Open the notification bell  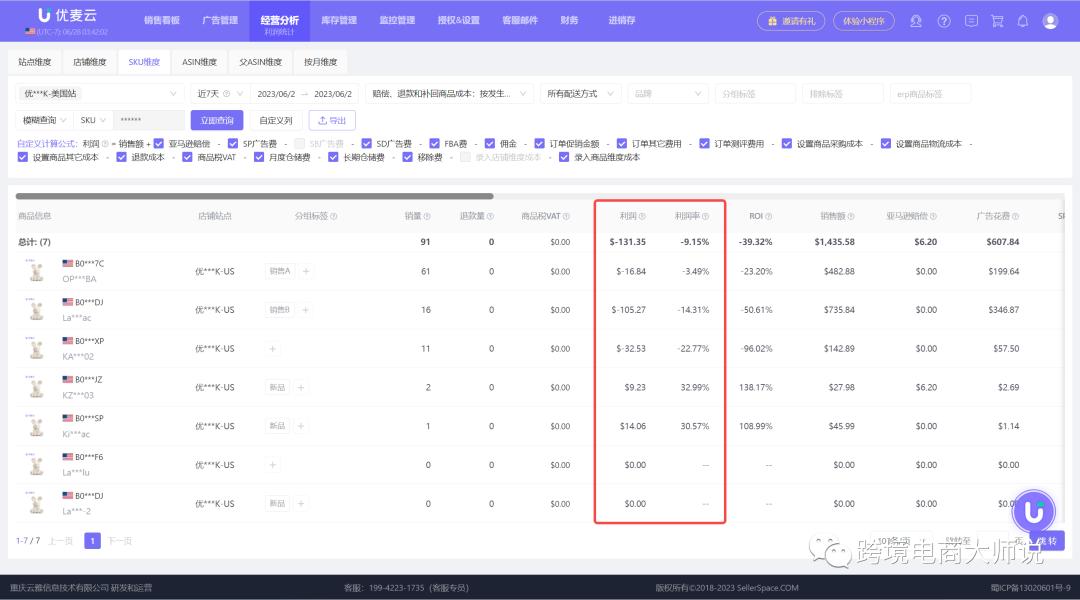pos(1023,21)
